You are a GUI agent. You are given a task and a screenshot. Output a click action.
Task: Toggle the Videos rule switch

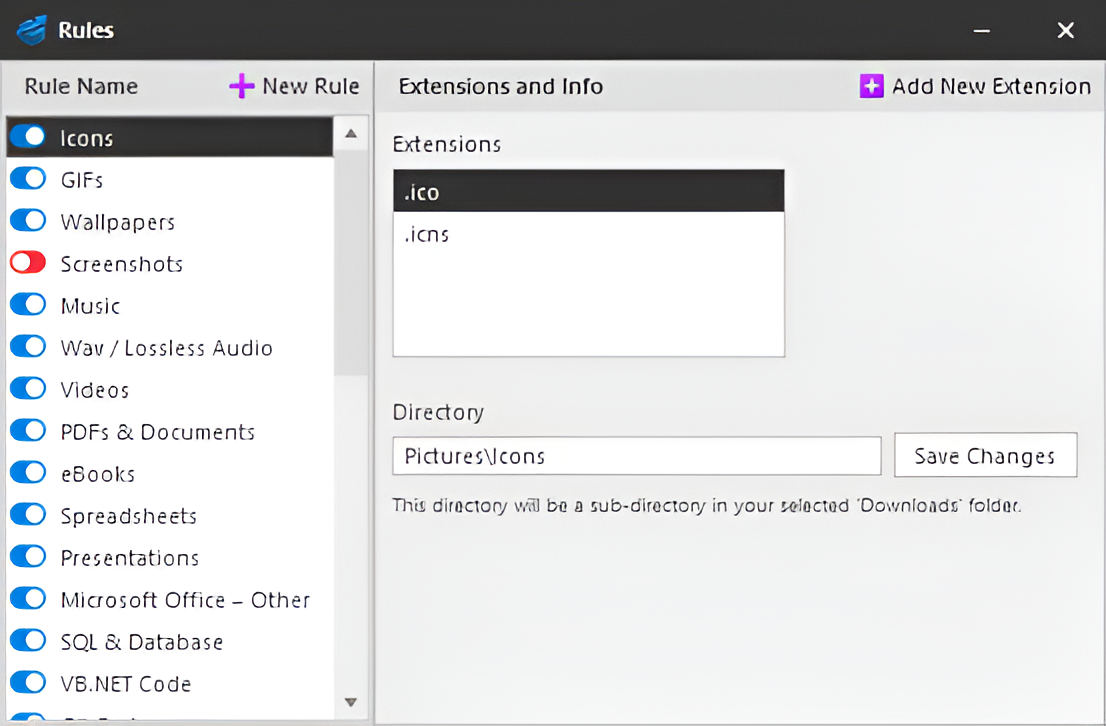(28, 388)
